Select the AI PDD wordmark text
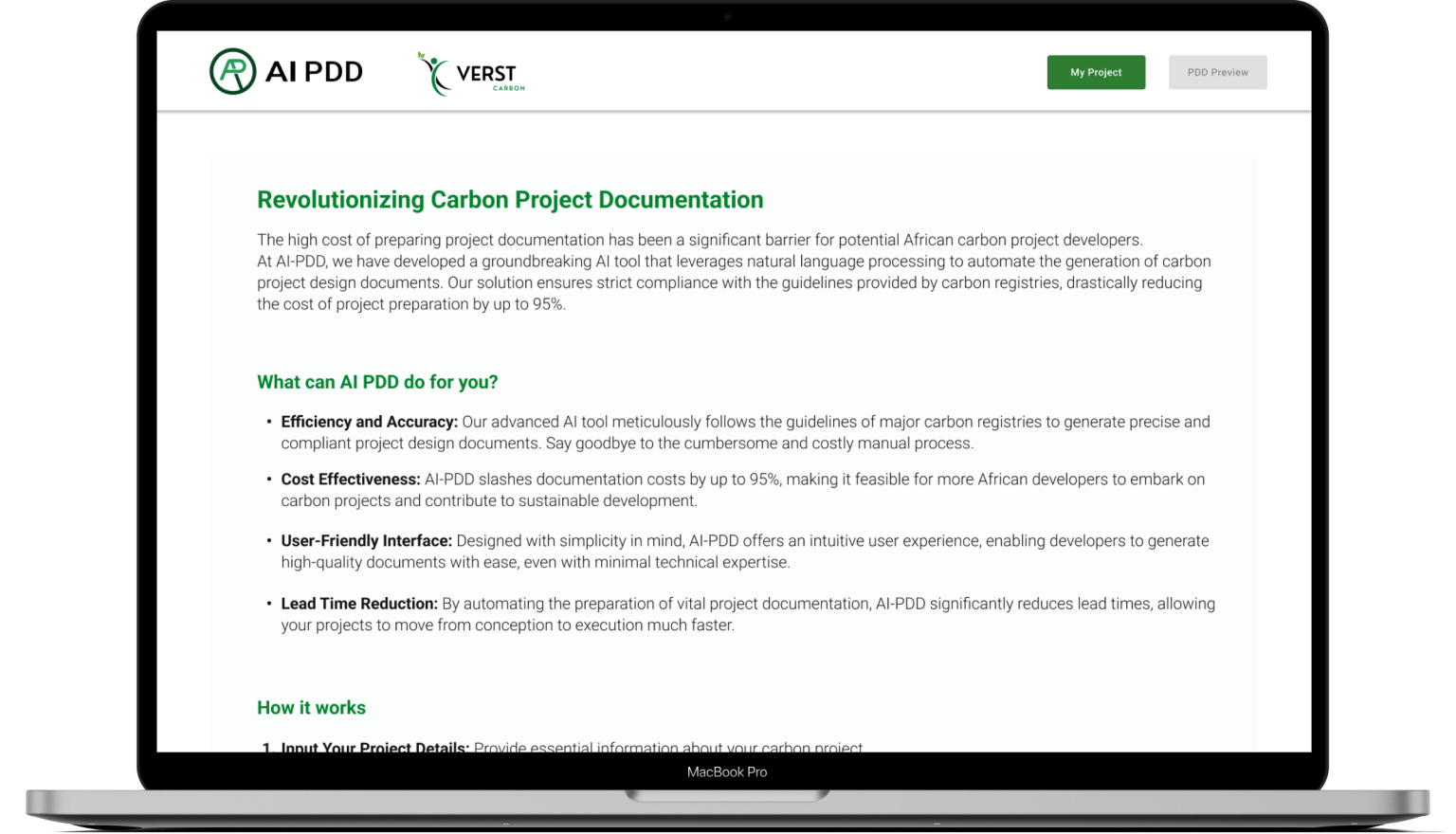 coord(315,71)
